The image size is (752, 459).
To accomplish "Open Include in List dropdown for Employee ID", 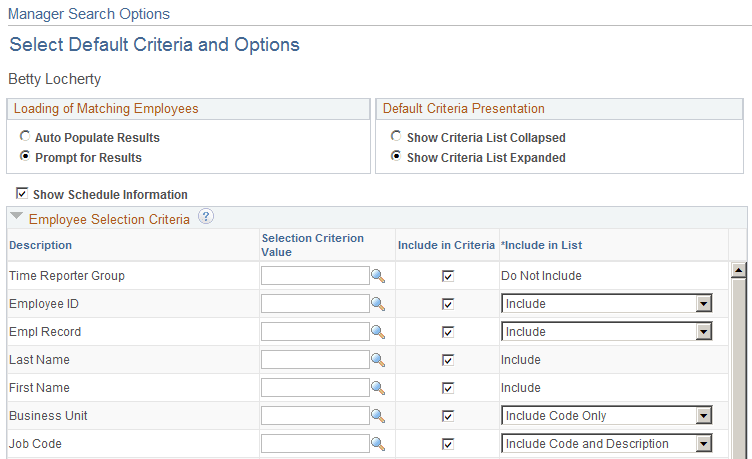I will [704, 304].
